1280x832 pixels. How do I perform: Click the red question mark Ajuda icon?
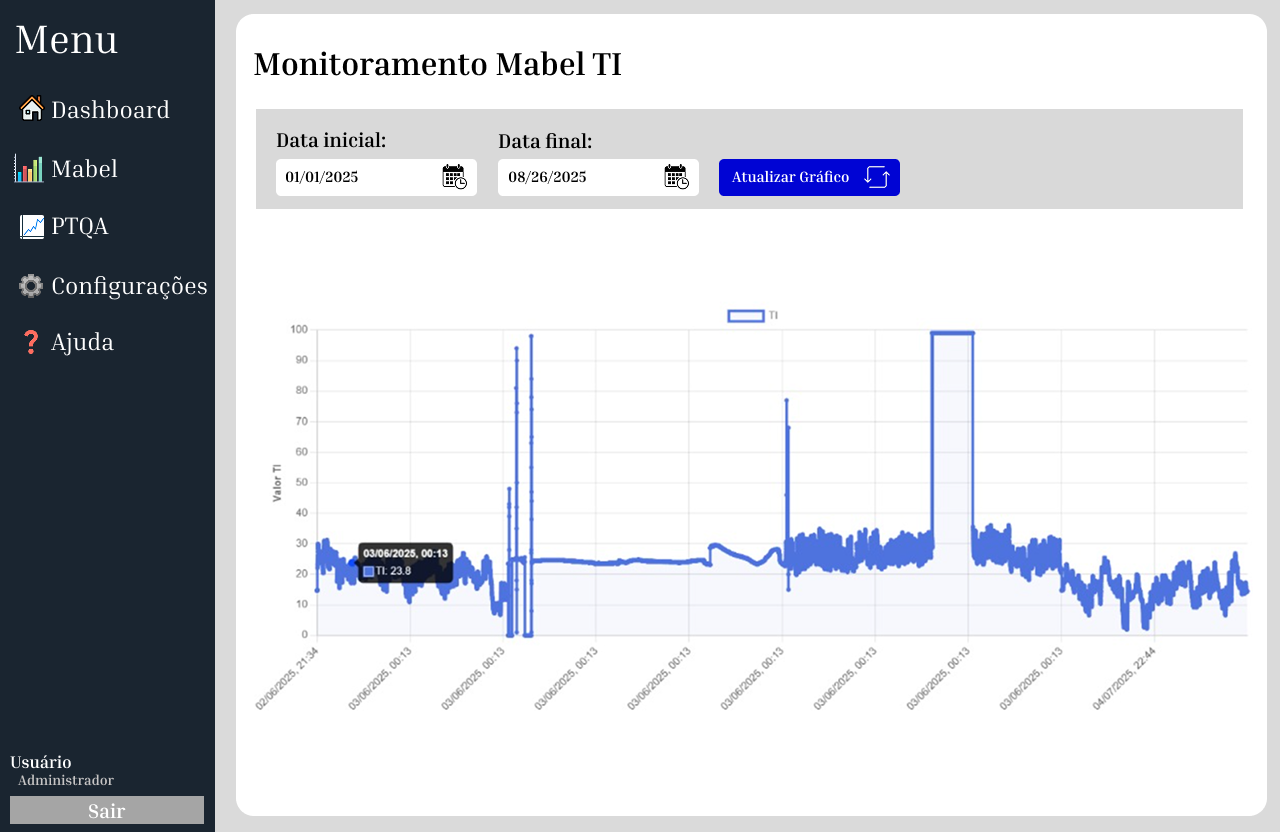tap(30, 343)
